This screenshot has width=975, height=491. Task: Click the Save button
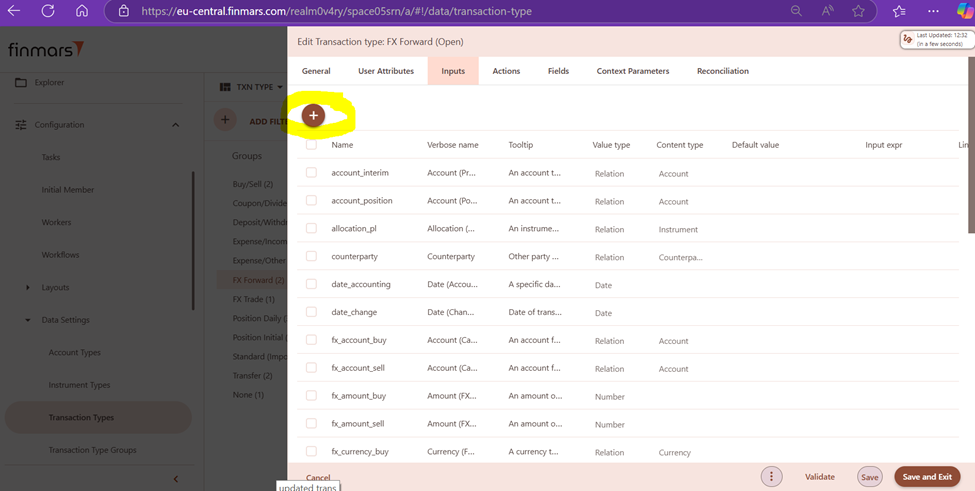pos(869,477)
